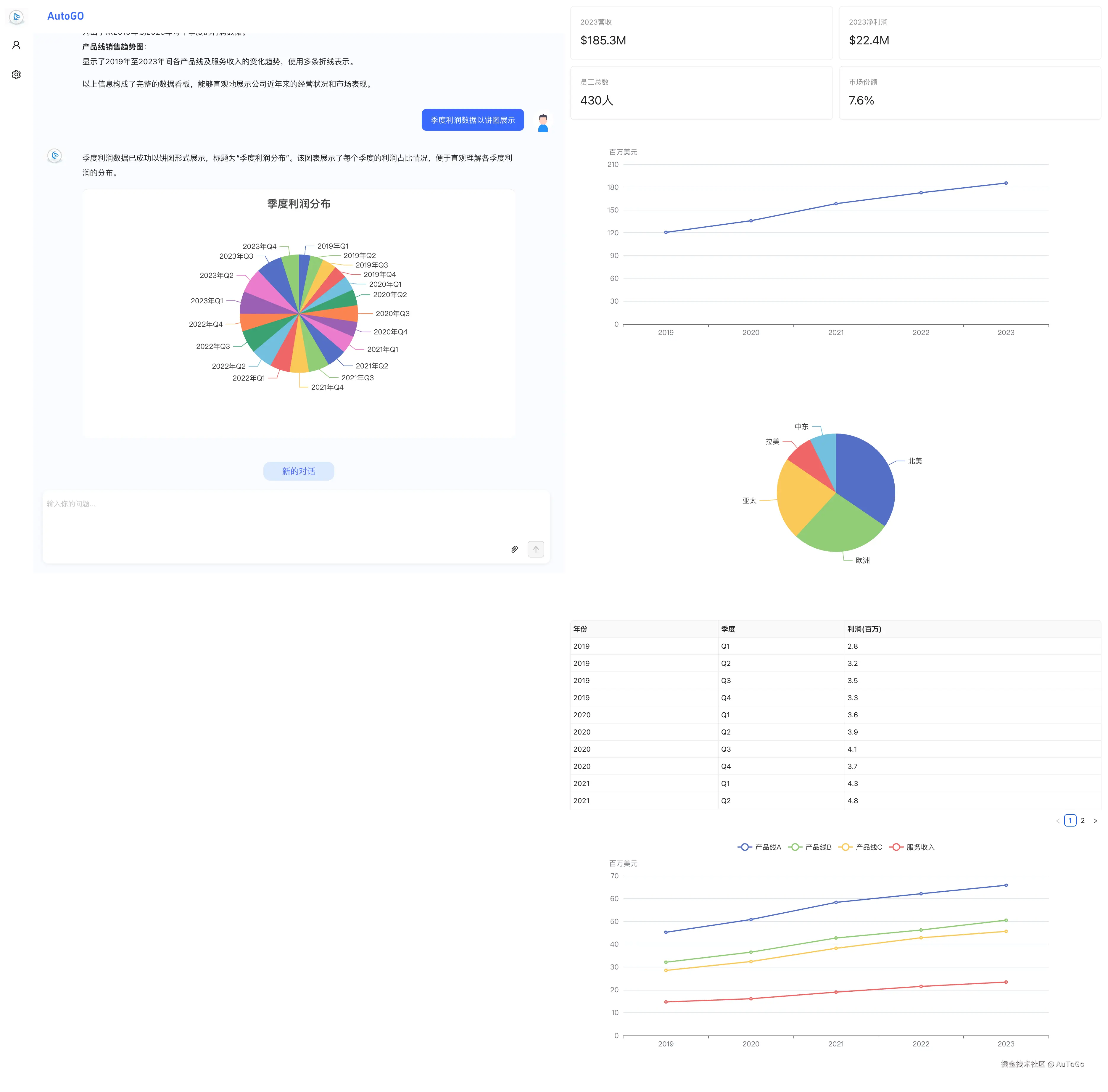The image size is (1108, 1092).
Task: Select page 1 in table pagination
Action: (1070, 821)
